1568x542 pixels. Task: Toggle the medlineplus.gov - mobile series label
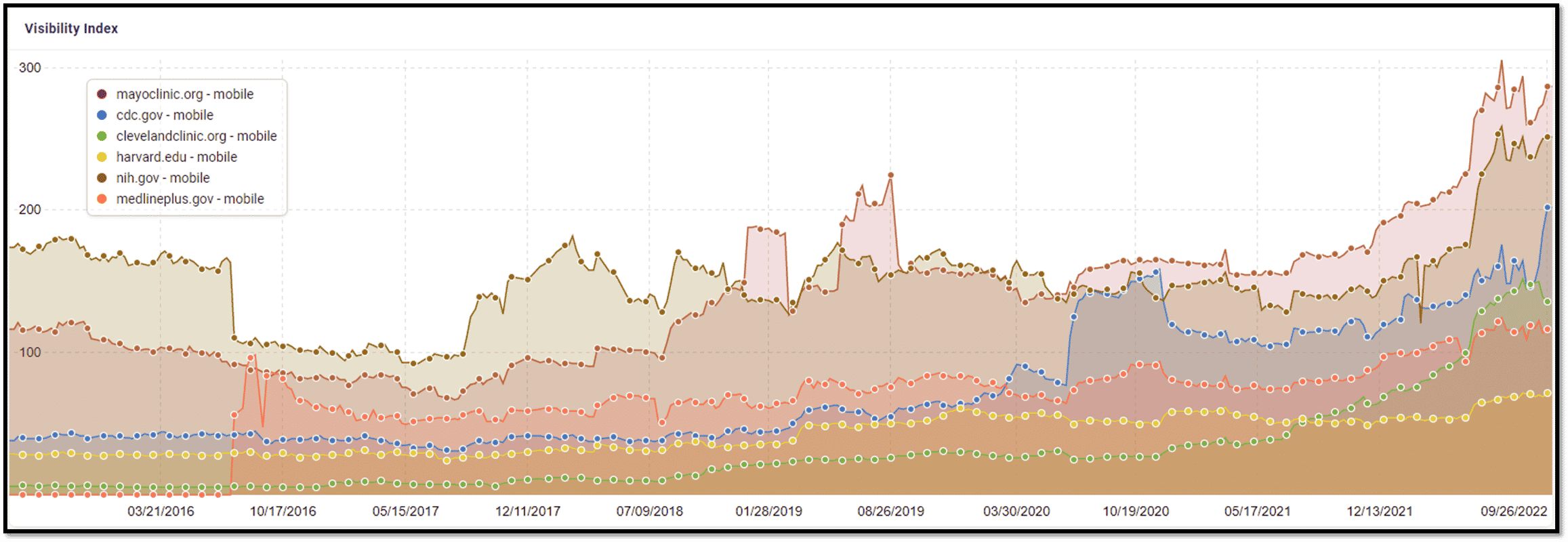pyautogui.click(x=190, y=199)
